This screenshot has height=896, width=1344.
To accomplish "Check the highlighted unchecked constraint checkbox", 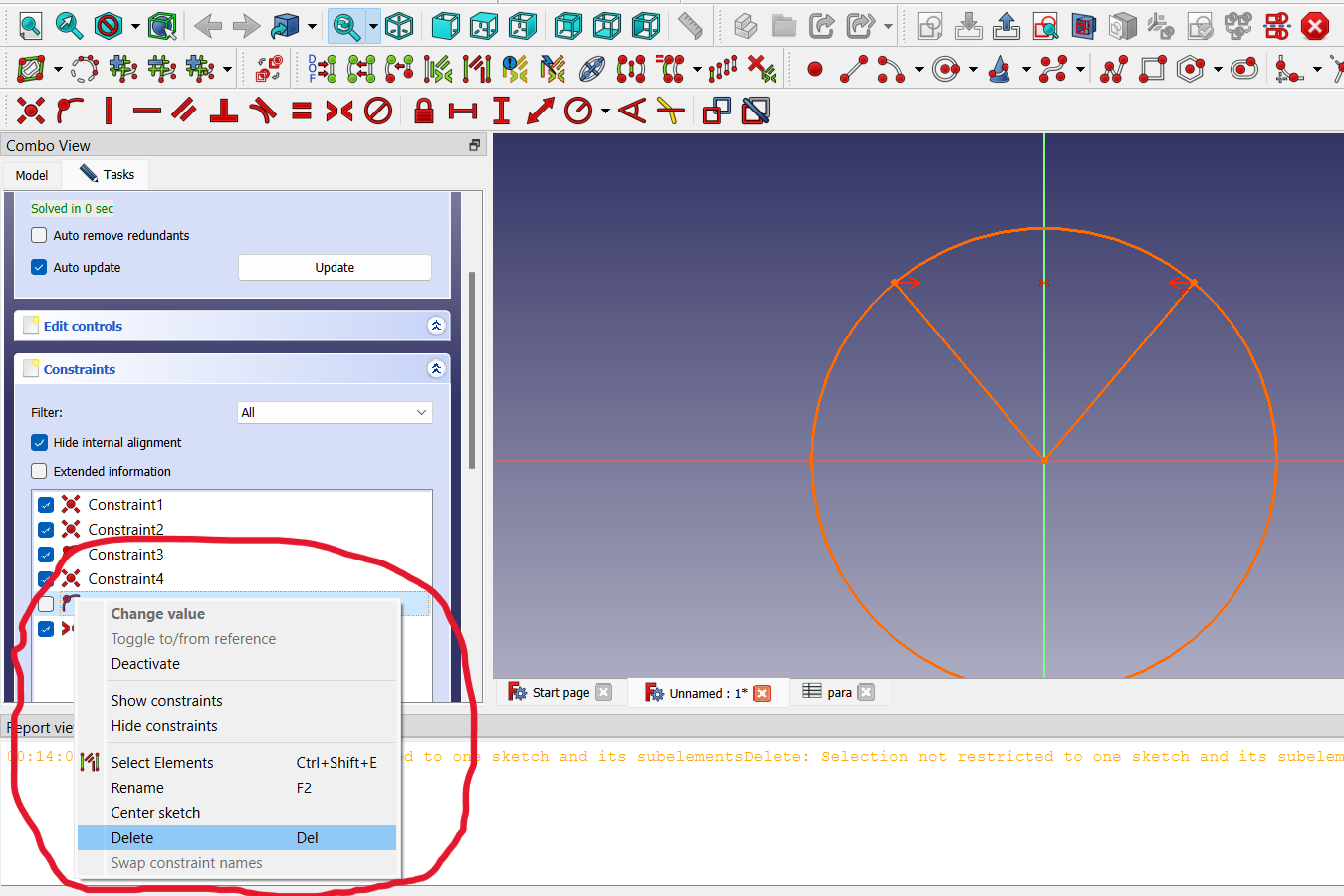I will [x=46, y=604].
